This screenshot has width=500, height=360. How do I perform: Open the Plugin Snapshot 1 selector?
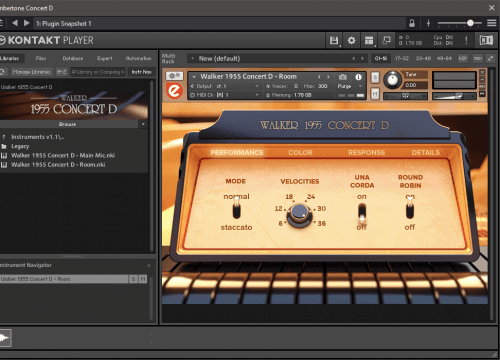[x=220, y=23]
